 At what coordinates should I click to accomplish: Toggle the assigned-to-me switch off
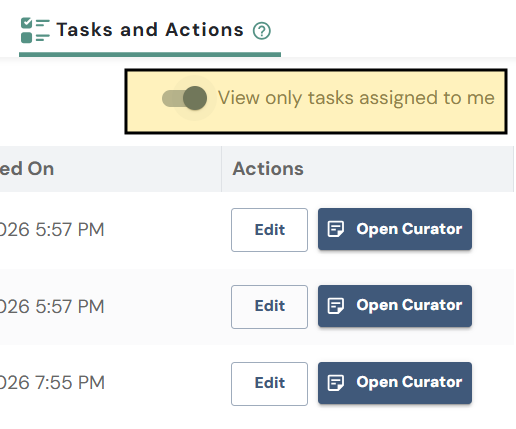pyautogui.click(x=184, y=98)
